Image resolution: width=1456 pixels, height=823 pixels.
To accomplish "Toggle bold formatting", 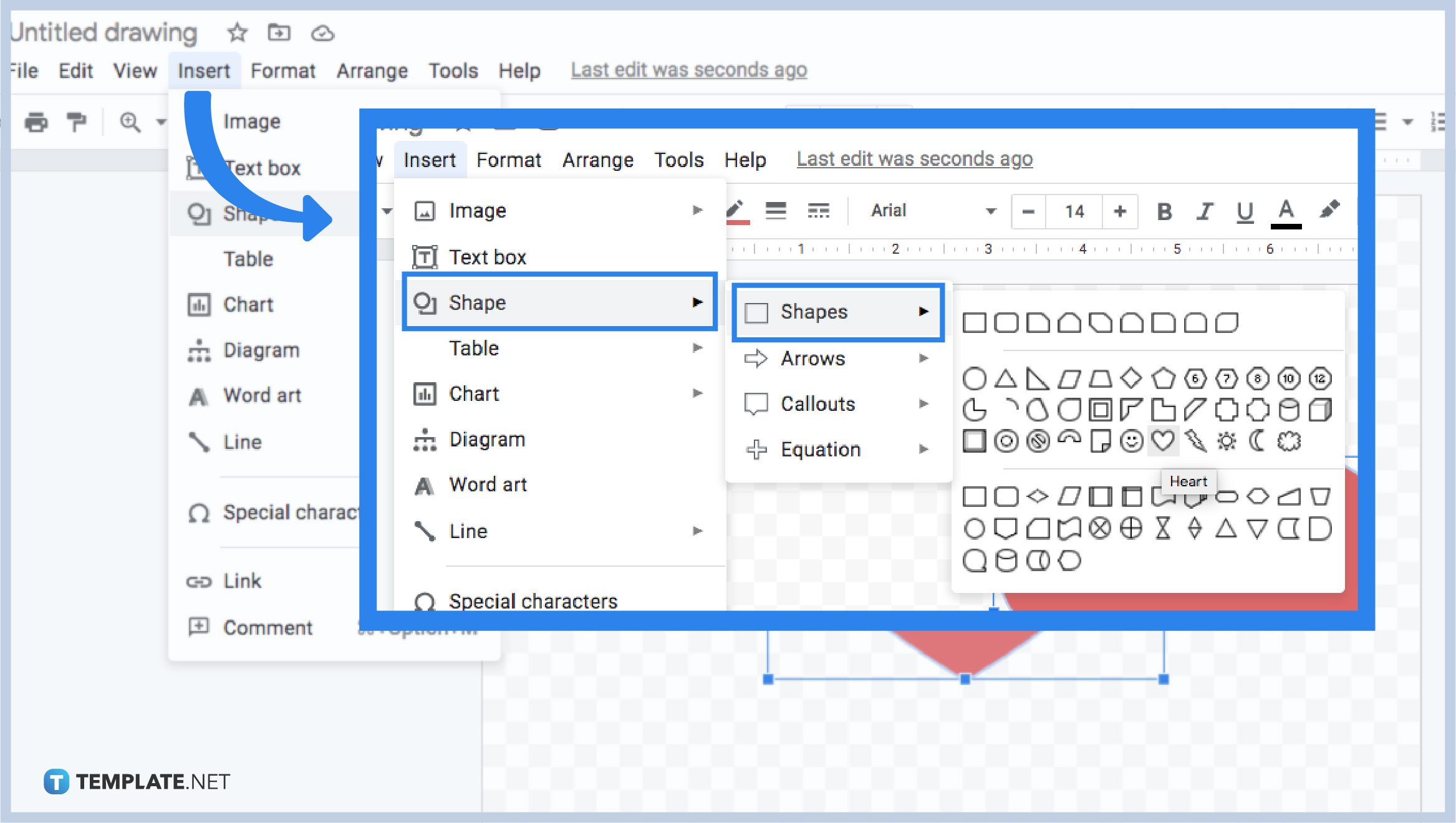I will click(x=1164, y=212).
